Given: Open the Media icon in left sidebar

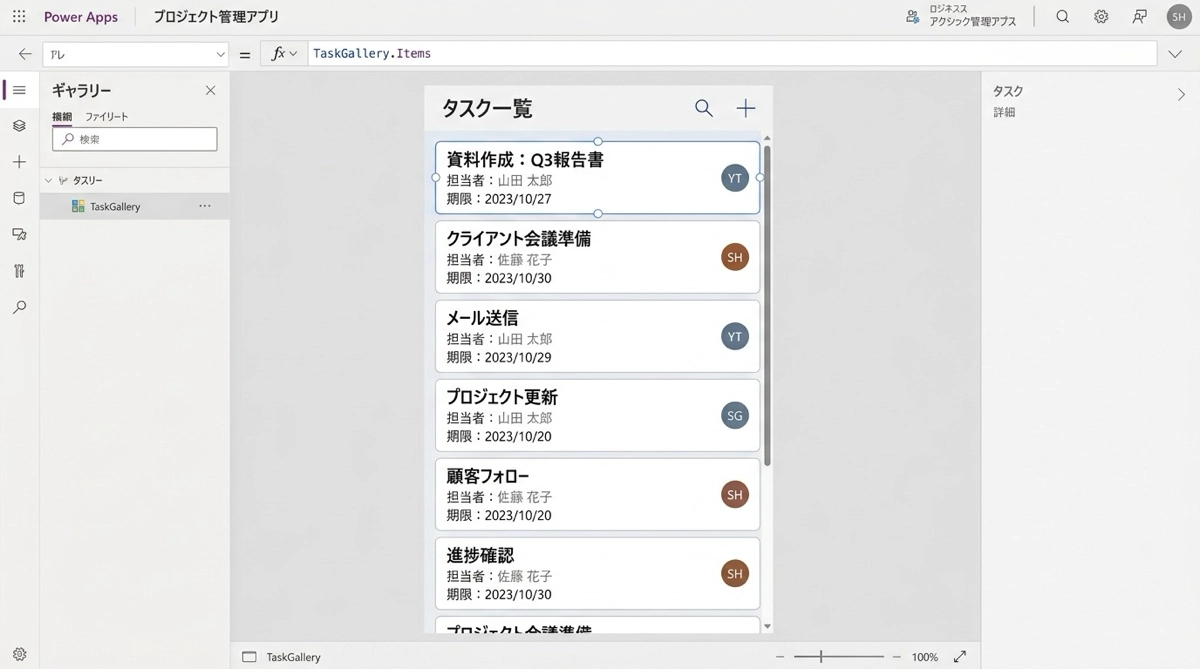Looking at the screenshot, I should point(19,234).
